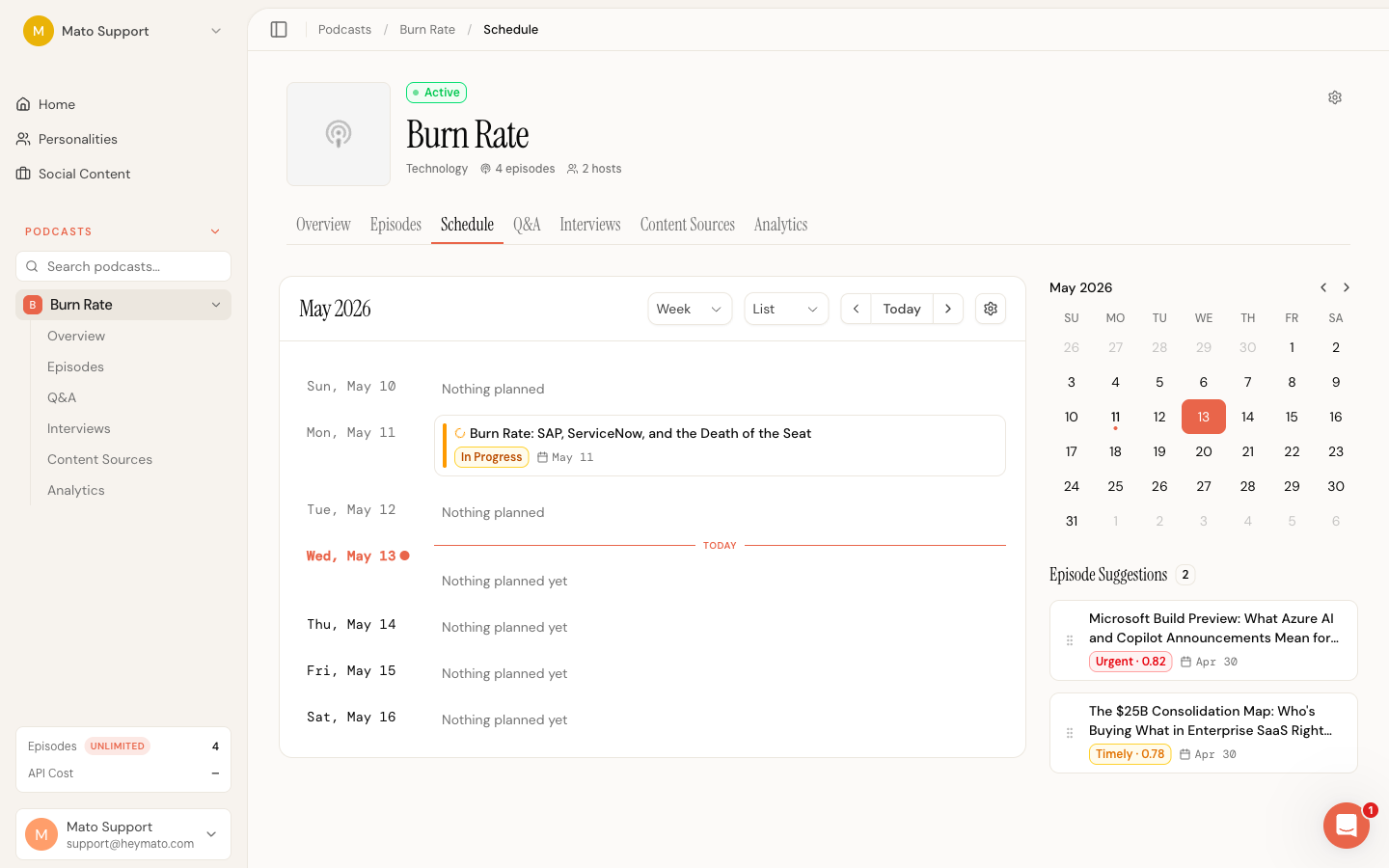The image size is (1389, 868).
Task: Click the UNLIMITED episodes badge
Action: (x=118, y=746)
